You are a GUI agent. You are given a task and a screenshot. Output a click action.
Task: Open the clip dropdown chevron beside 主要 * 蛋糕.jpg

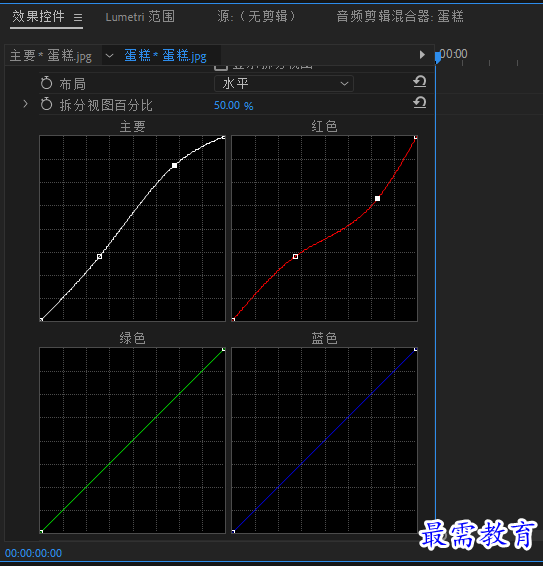tap(109, 56)
